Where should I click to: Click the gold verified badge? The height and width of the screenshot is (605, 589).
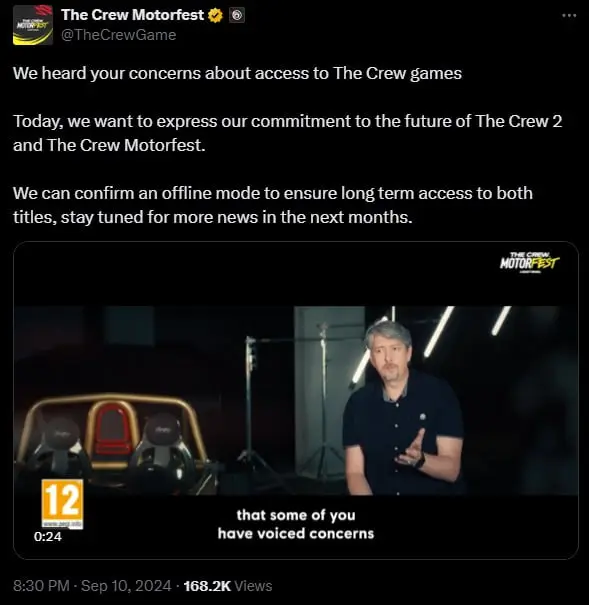[216, 15]
